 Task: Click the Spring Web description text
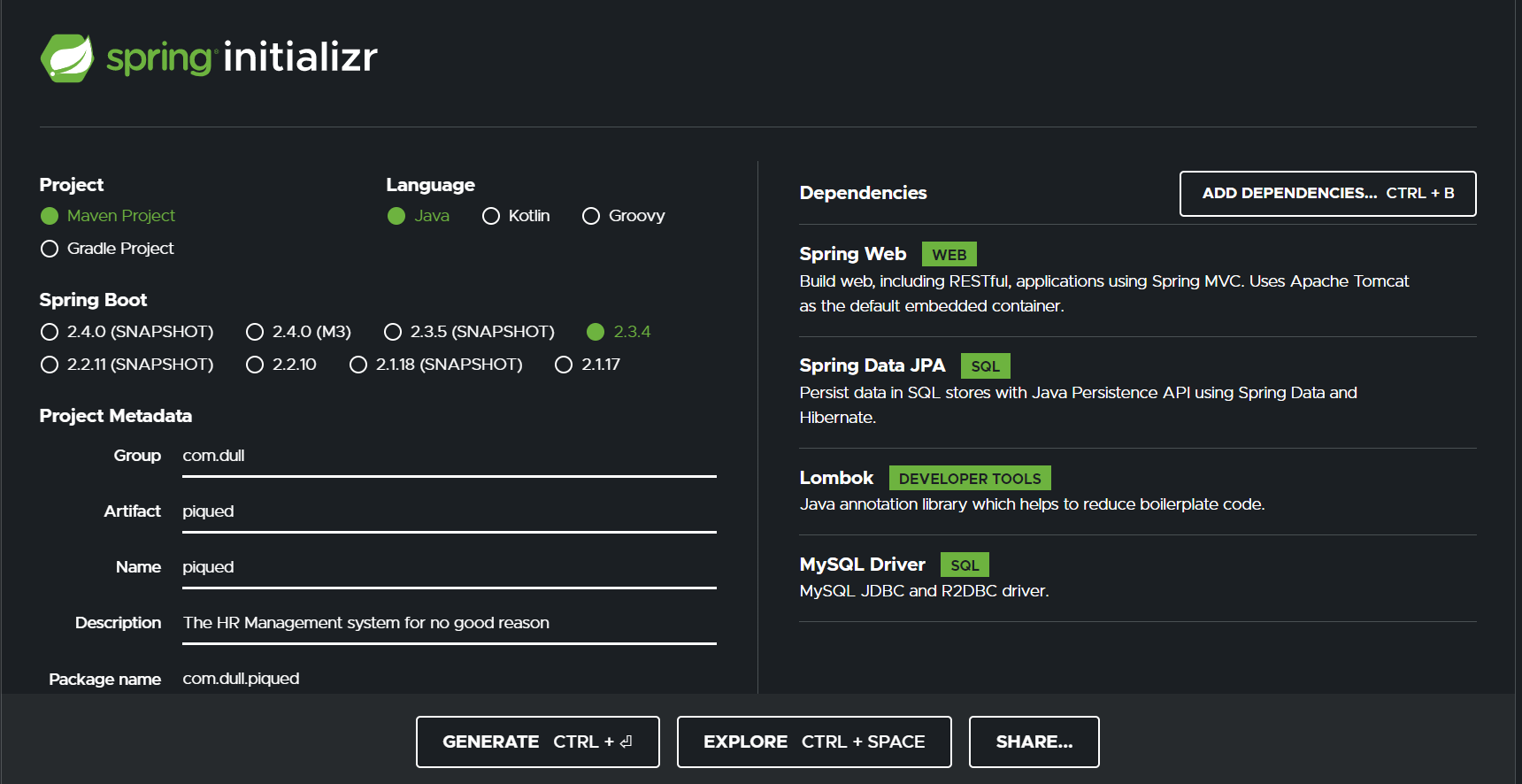pyautogui.click(x=1104, y=294)
